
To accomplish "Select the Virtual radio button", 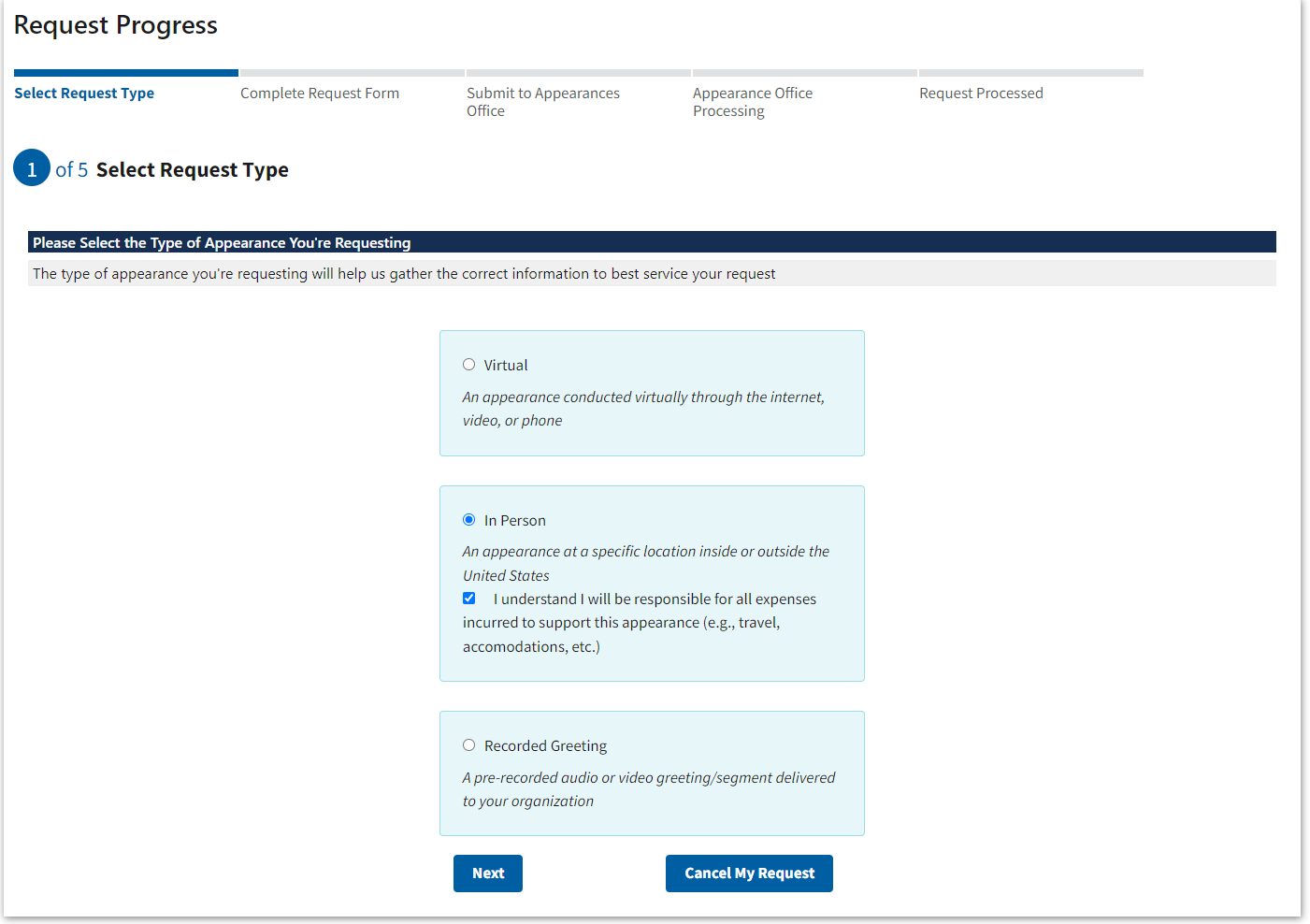I will pos(468,365).
